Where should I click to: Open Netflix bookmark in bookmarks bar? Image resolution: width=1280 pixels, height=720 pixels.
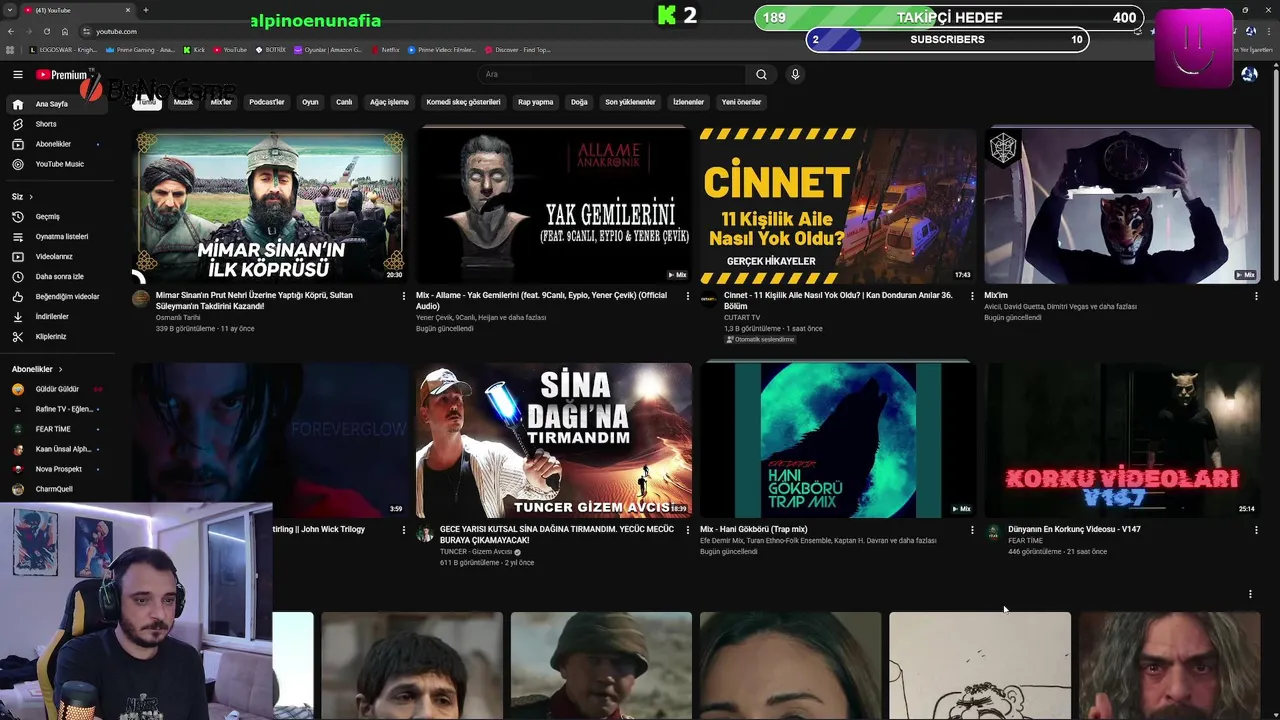[x=386, y=50]
